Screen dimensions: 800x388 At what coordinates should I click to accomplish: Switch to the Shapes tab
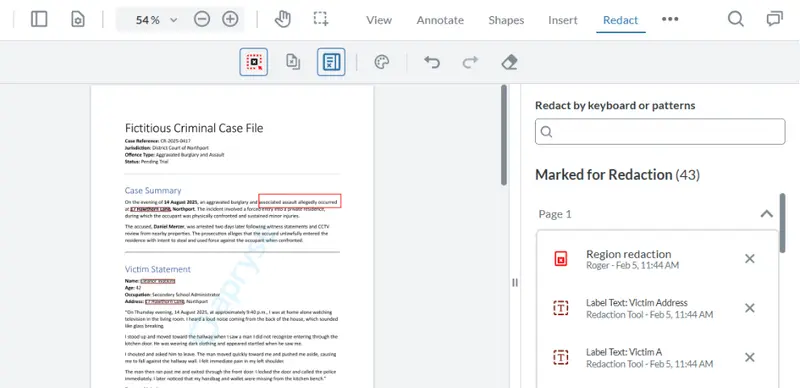coord(506,20)
